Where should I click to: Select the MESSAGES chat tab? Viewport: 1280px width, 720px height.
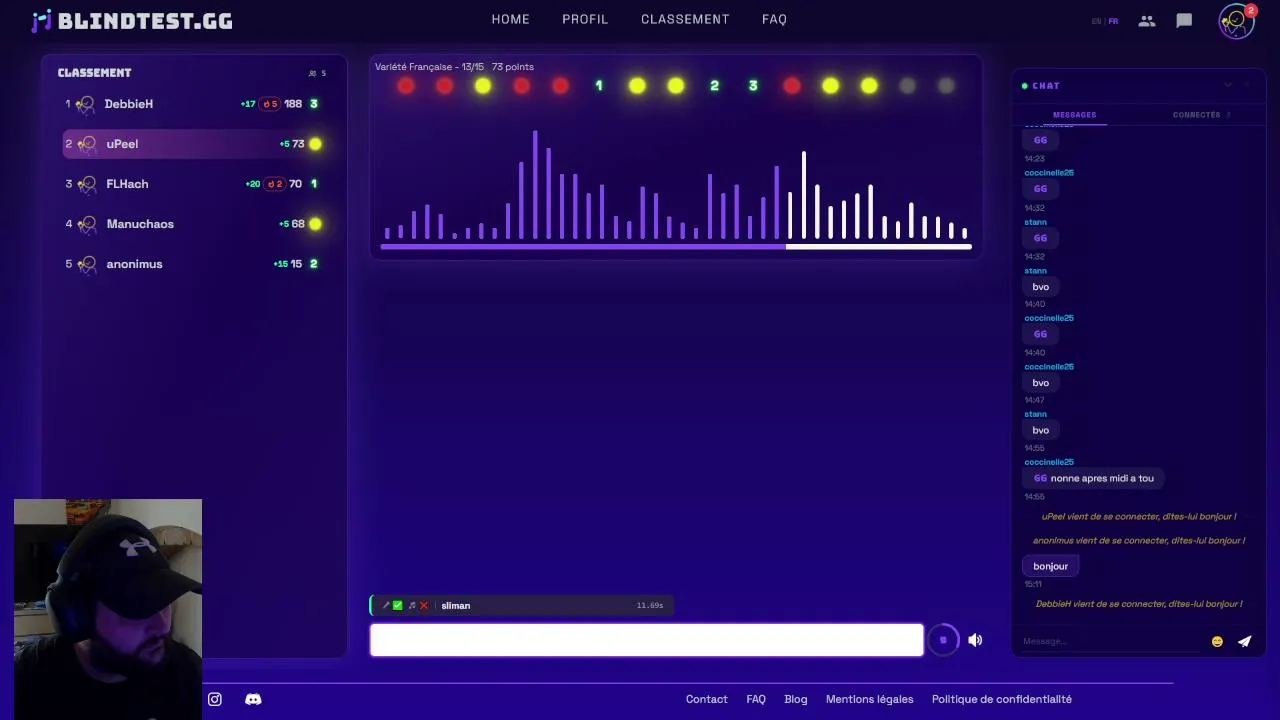(1074, 115)
